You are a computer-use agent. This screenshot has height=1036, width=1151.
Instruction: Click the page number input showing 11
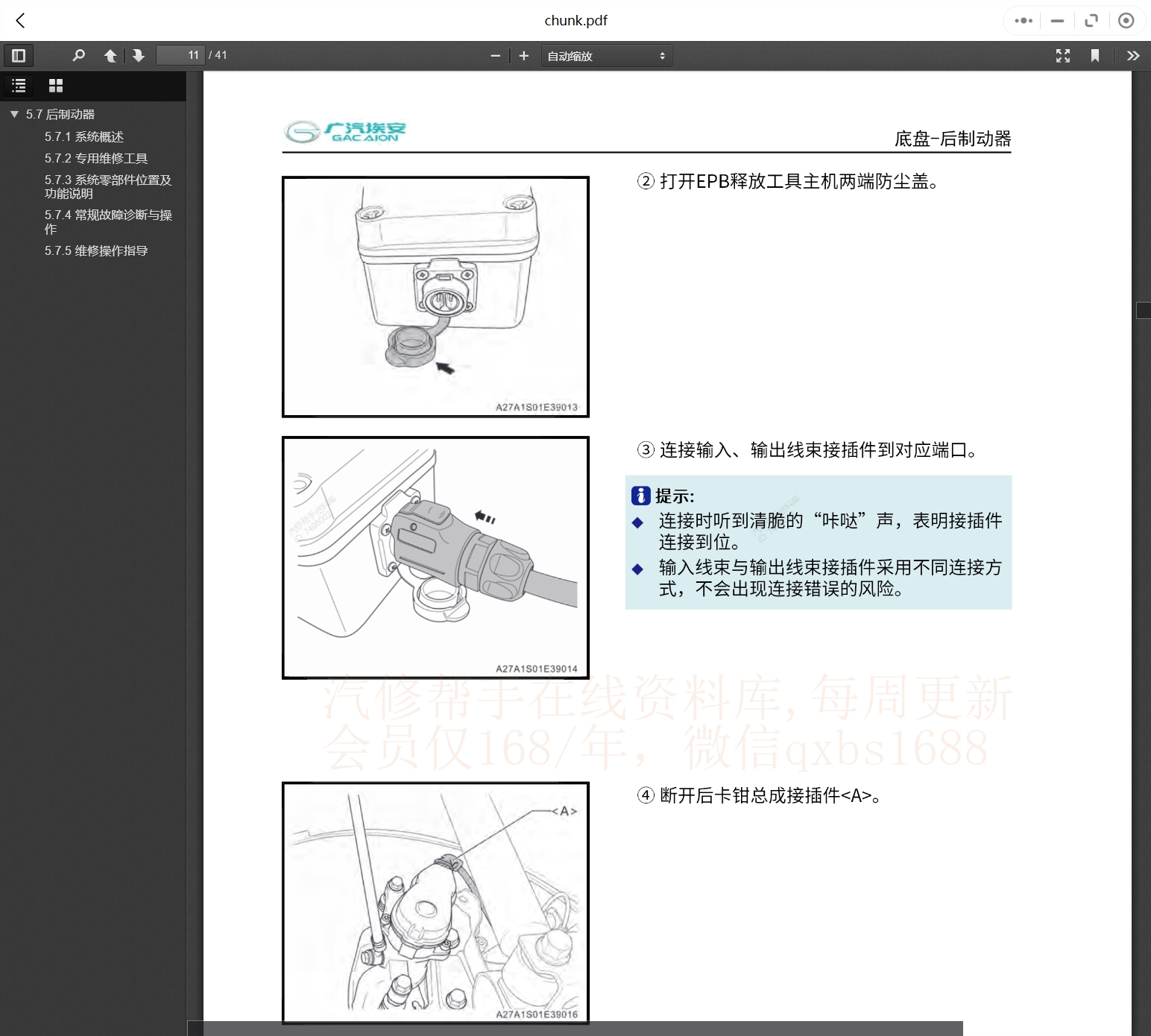click(180, 55)
